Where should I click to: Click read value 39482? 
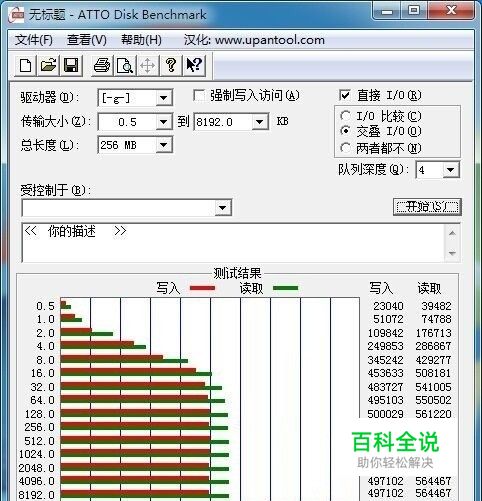pyautogui.click(x=436, y=306)
